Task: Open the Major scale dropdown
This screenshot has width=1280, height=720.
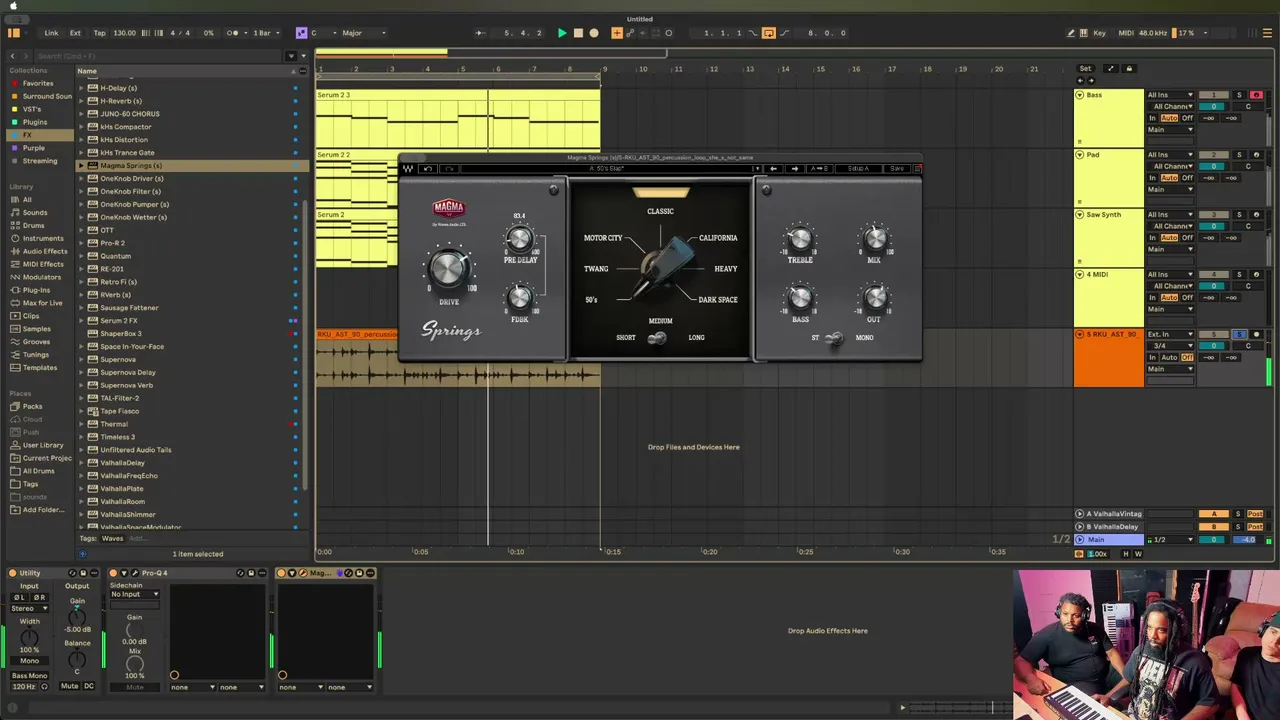Action: pos(364,33)
